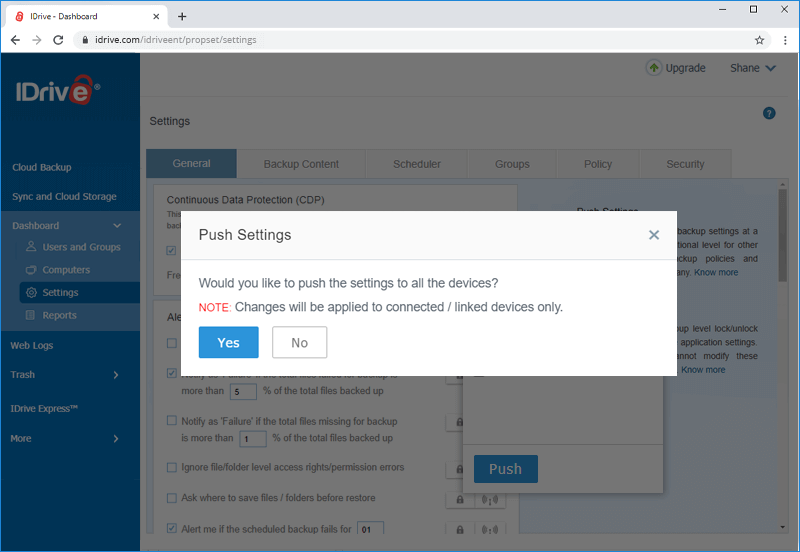
Task: Open Web Logs in the sidebar
Action: click(x=32, y=345)
